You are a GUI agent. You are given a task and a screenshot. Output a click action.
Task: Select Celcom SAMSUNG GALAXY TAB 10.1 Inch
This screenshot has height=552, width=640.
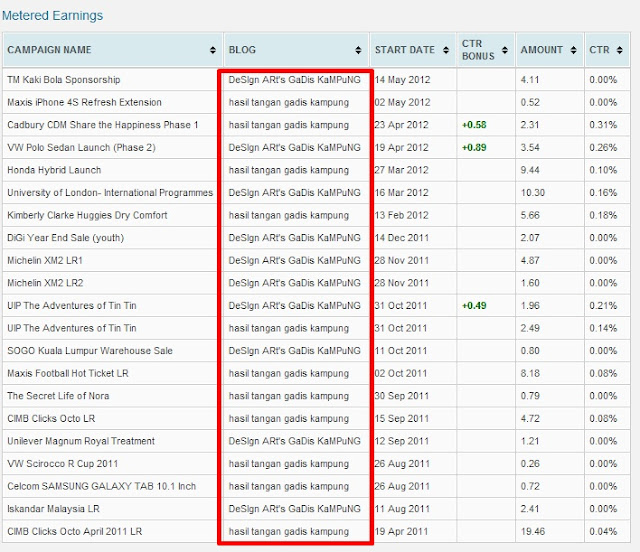click(x=102, y=486)
